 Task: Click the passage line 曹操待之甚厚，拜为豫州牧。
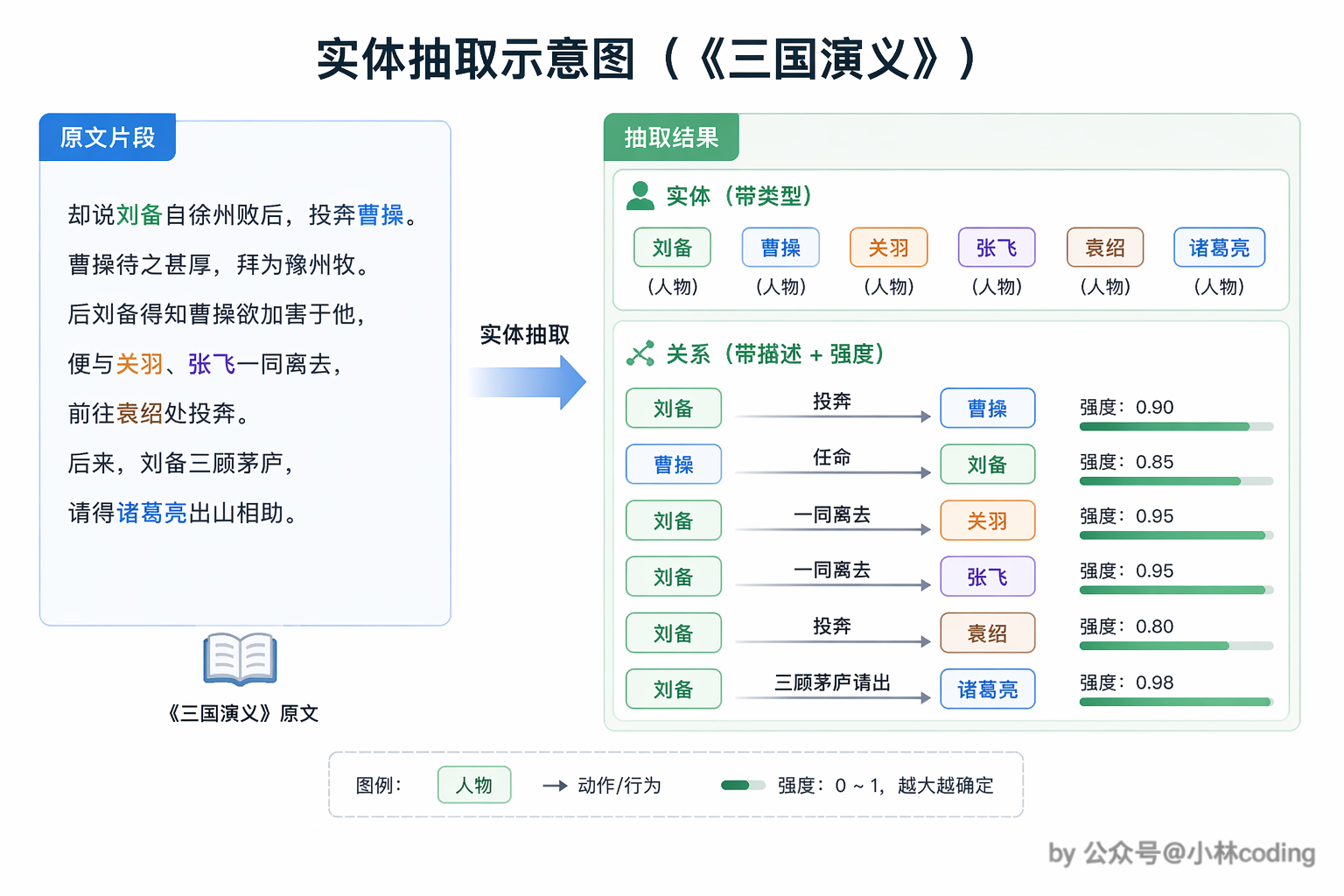click(220, 264)
